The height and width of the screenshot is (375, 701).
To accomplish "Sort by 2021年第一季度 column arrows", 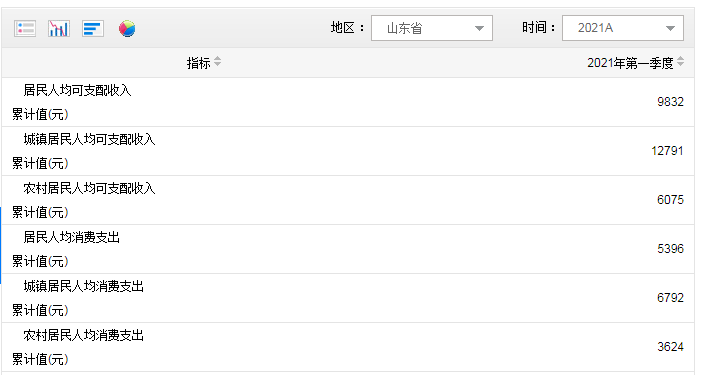I will [x=680, y=62].
